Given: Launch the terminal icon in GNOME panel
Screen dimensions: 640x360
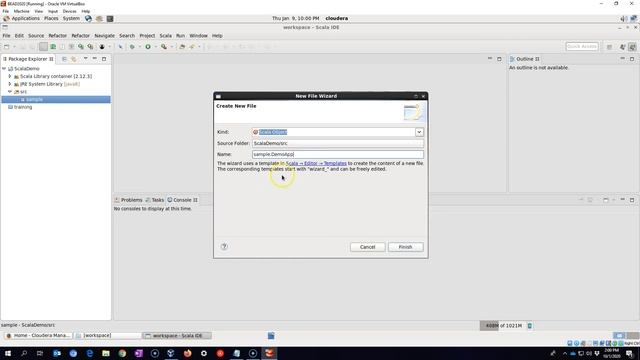Looking at the screenshot, I should coord(110,18).
